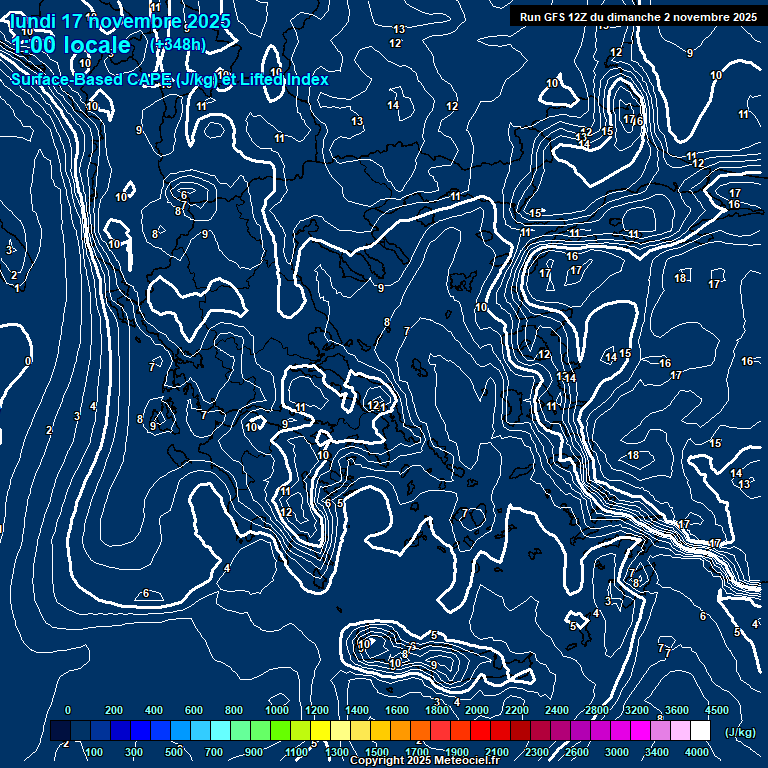This screenshot has height=768, width=768.
Task: Click the legend value '100'
Action: (94, 752)
